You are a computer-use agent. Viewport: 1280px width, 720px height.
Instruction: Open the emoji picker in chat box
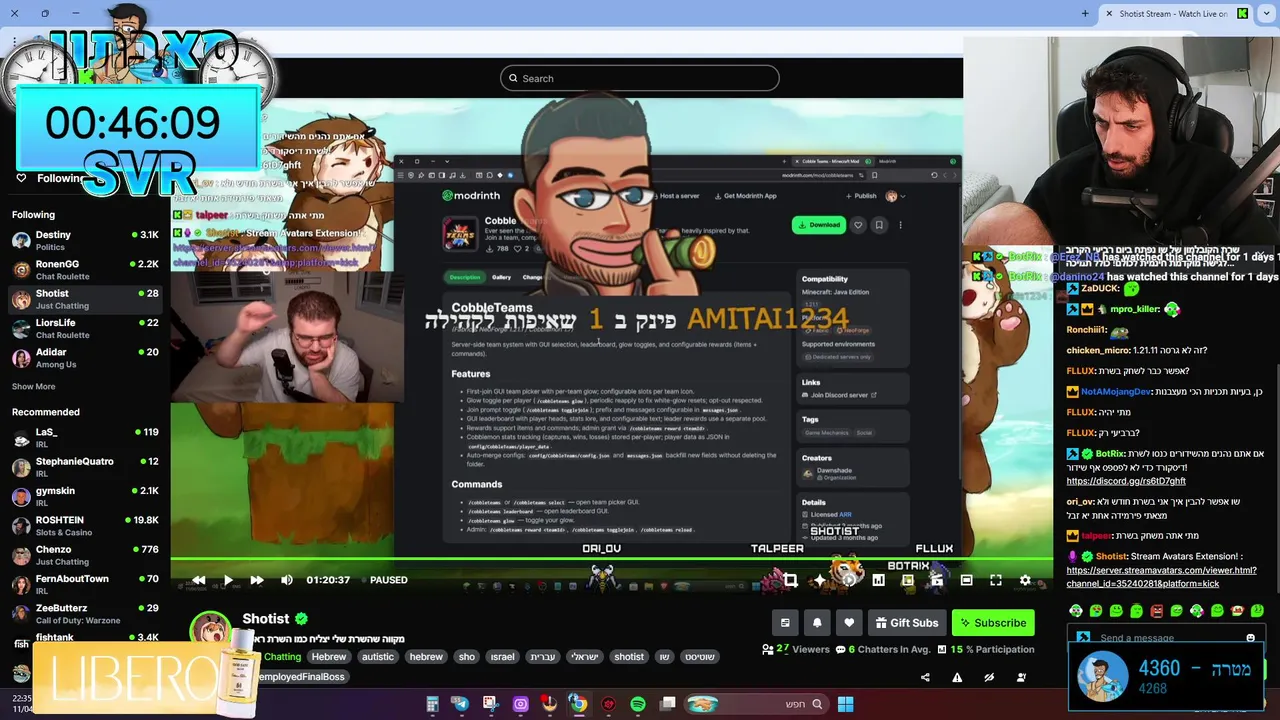pyautogui.click(x=1250, y=638)
